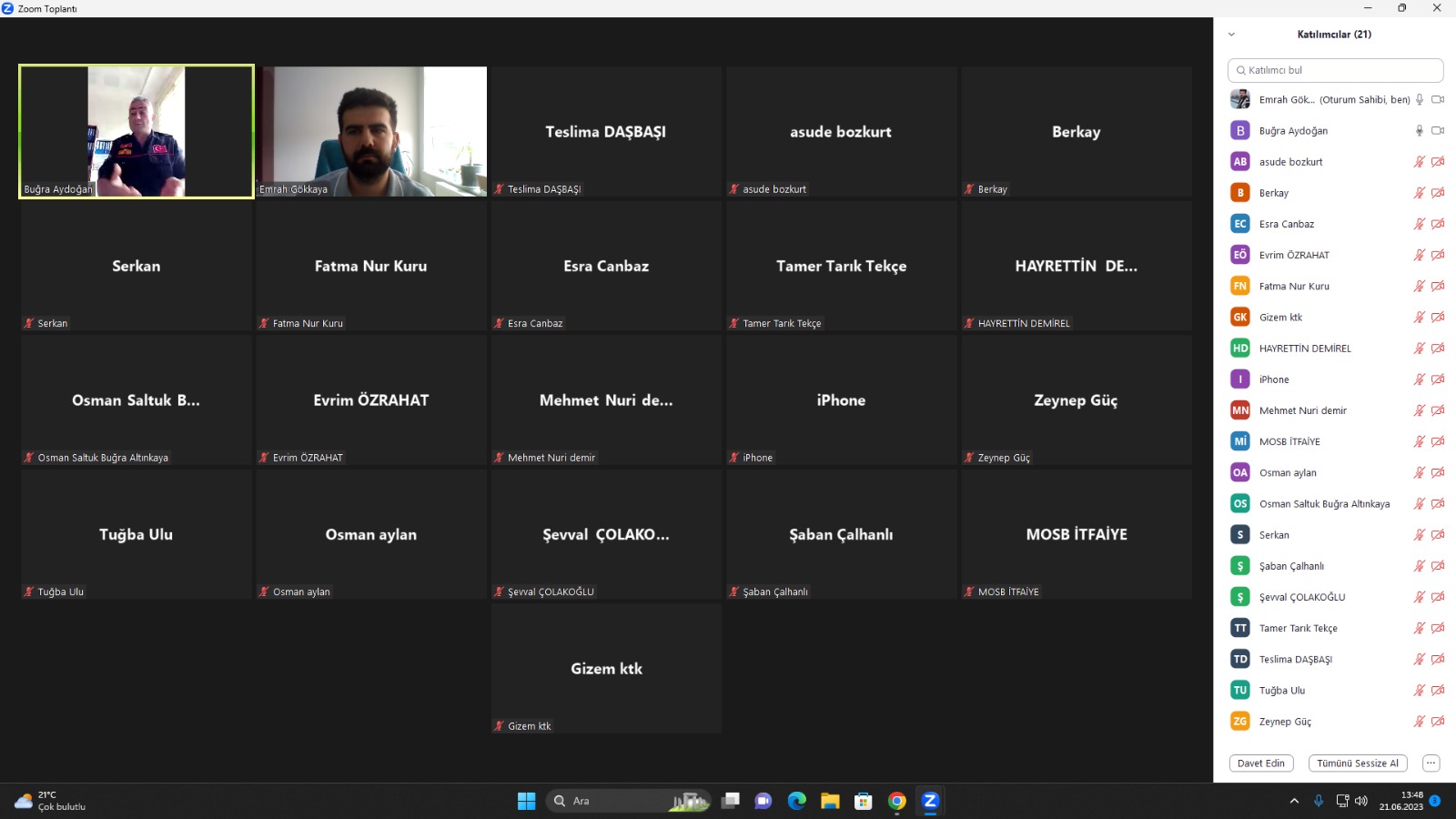Click Fatma Nur Kuru name in participants list
The width and height of the screenshot is (1456, 819).
pyautogui.click(x=1294, y=287)
